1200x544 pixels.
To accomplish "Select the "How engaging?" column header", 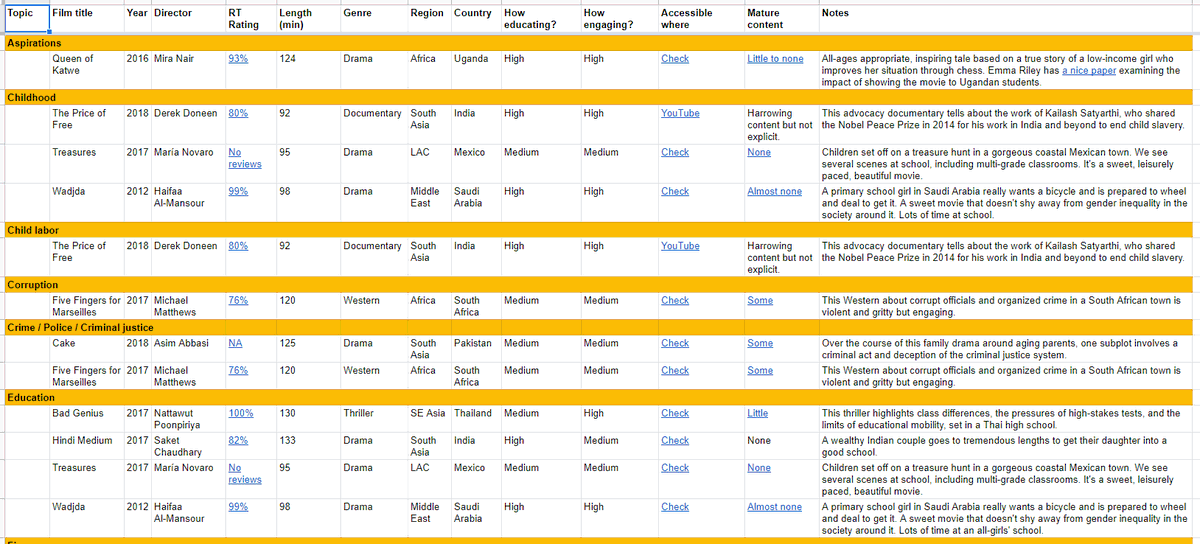I will pyautogui.click(x=618, y=19).
